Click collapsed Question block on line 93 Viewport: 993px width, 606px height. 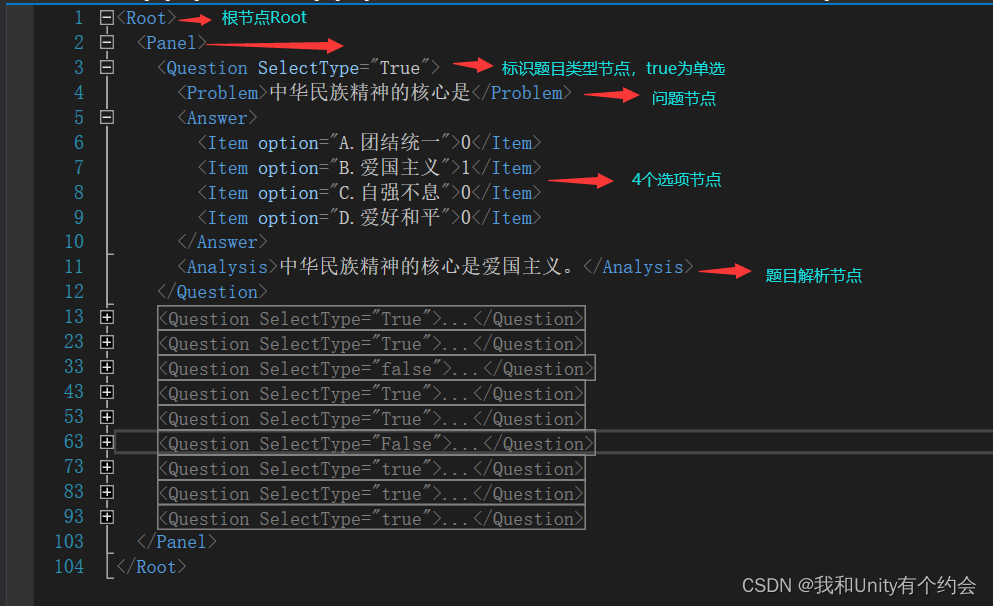coord(371,518)
